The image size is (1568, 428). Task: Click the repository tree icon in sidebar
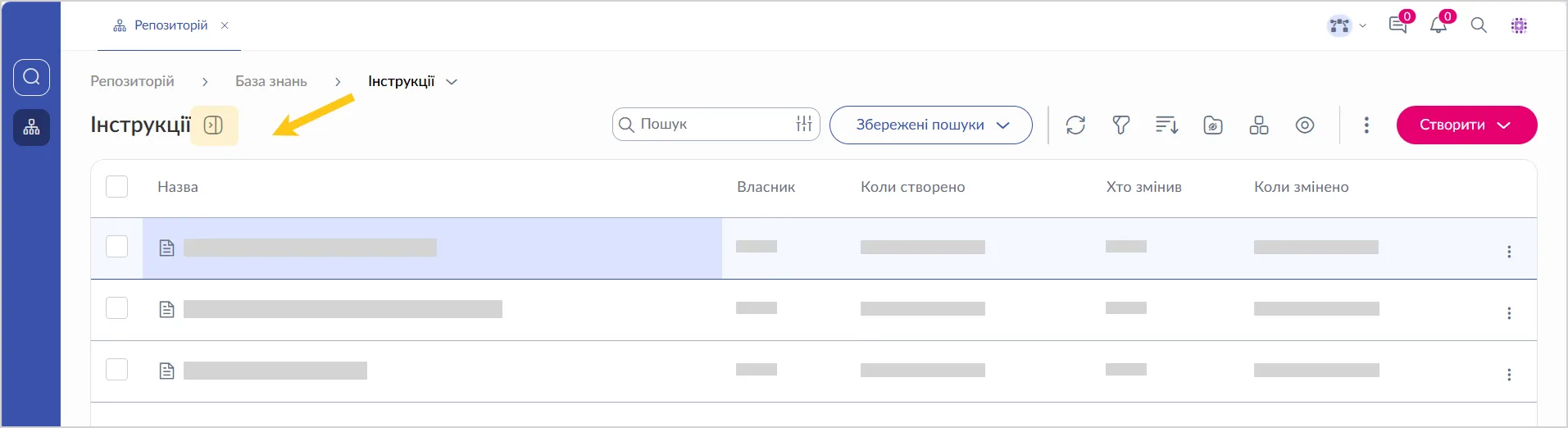[x=31, y=127]
